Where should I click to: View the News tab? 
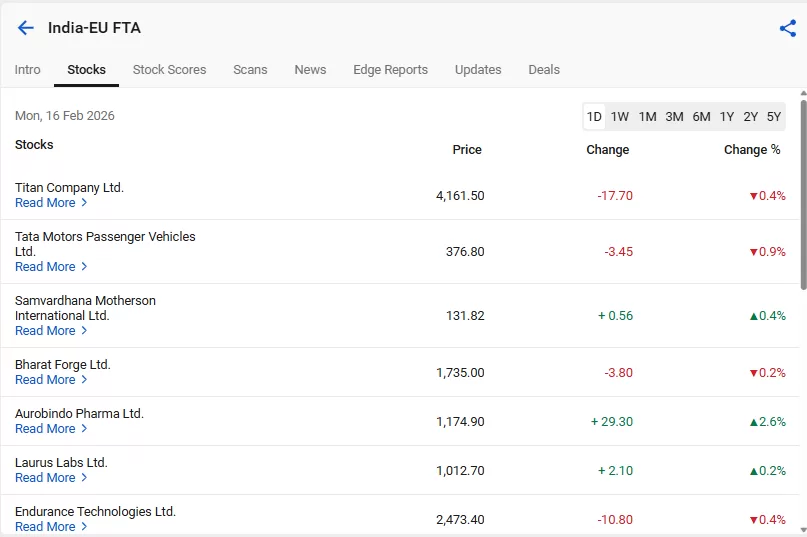(310, 70)
